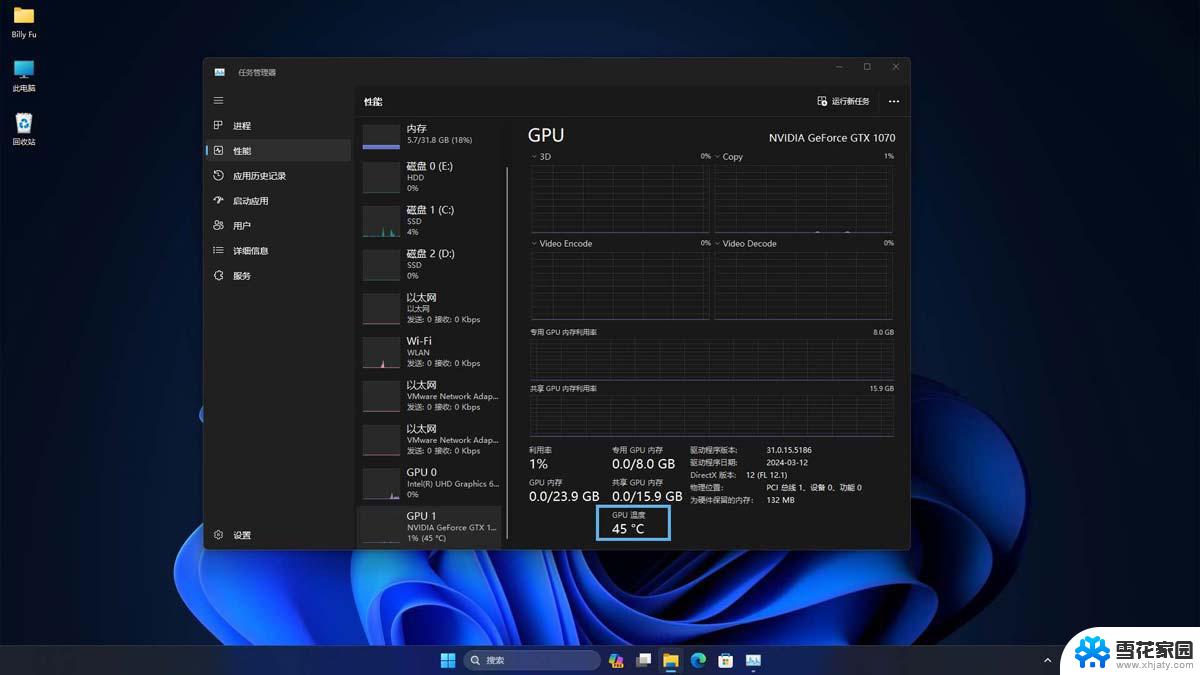Select the first 以太网 entry, subtitle 以太网

(x=430, y=308)
